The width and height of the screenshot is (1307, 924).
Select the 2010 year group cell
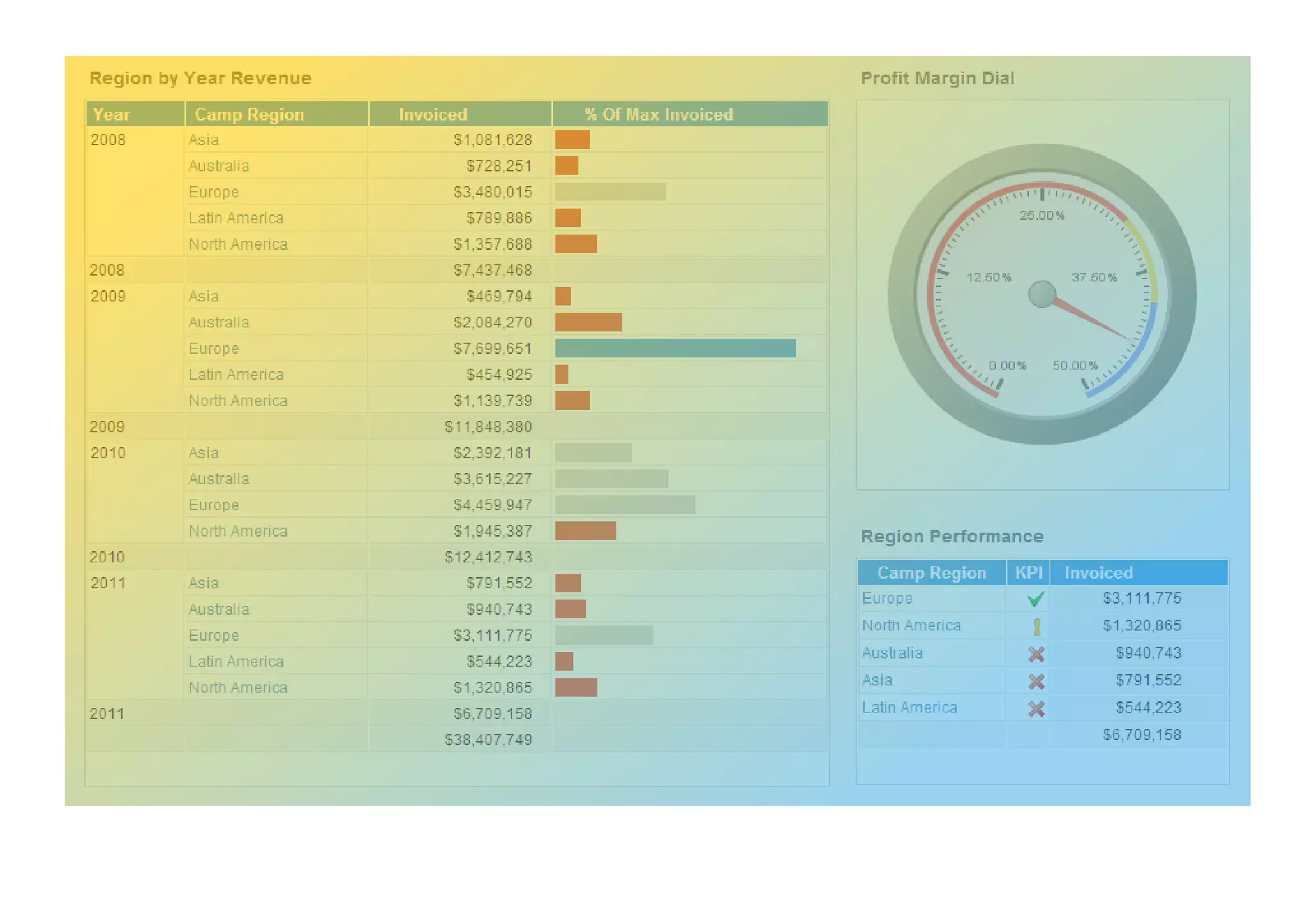pyautogui.click(x=108, y=453)
